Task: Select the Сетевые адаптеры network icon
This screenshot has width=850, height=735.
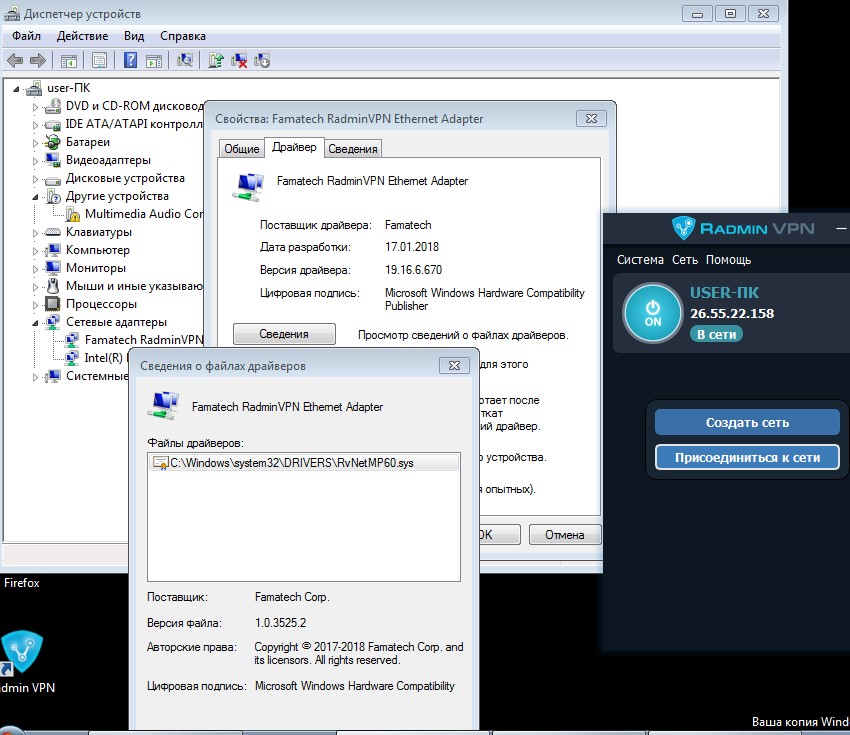Action: [x=53, y=322]
